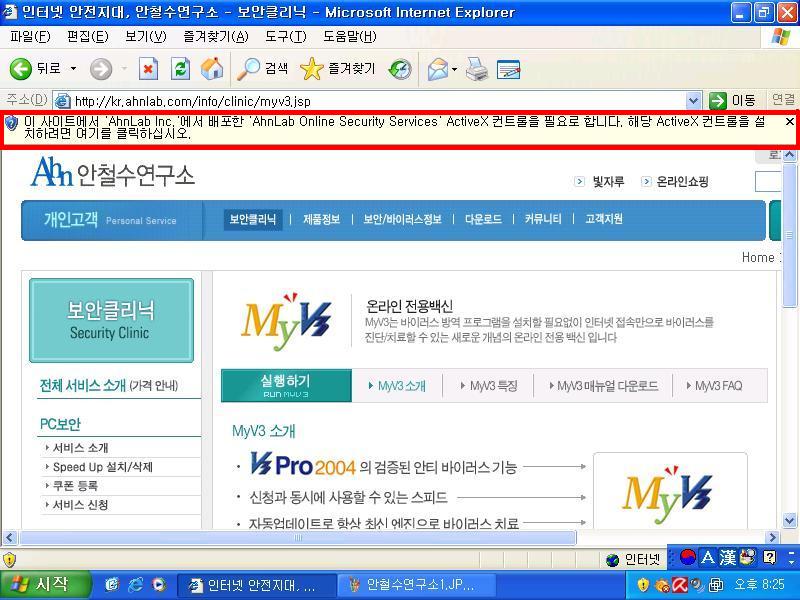This screenshot has height=600, width=800.
Task: Click the vertical scrollbar down arrow
Action: (789, 520)
